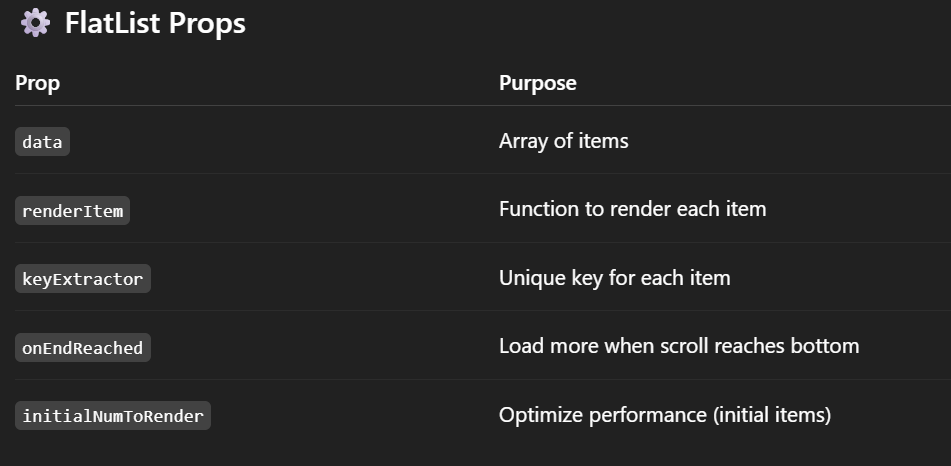Select the keyExtractor code chip
This screenshot has height=466, width=951.
[x=82, y=279]
